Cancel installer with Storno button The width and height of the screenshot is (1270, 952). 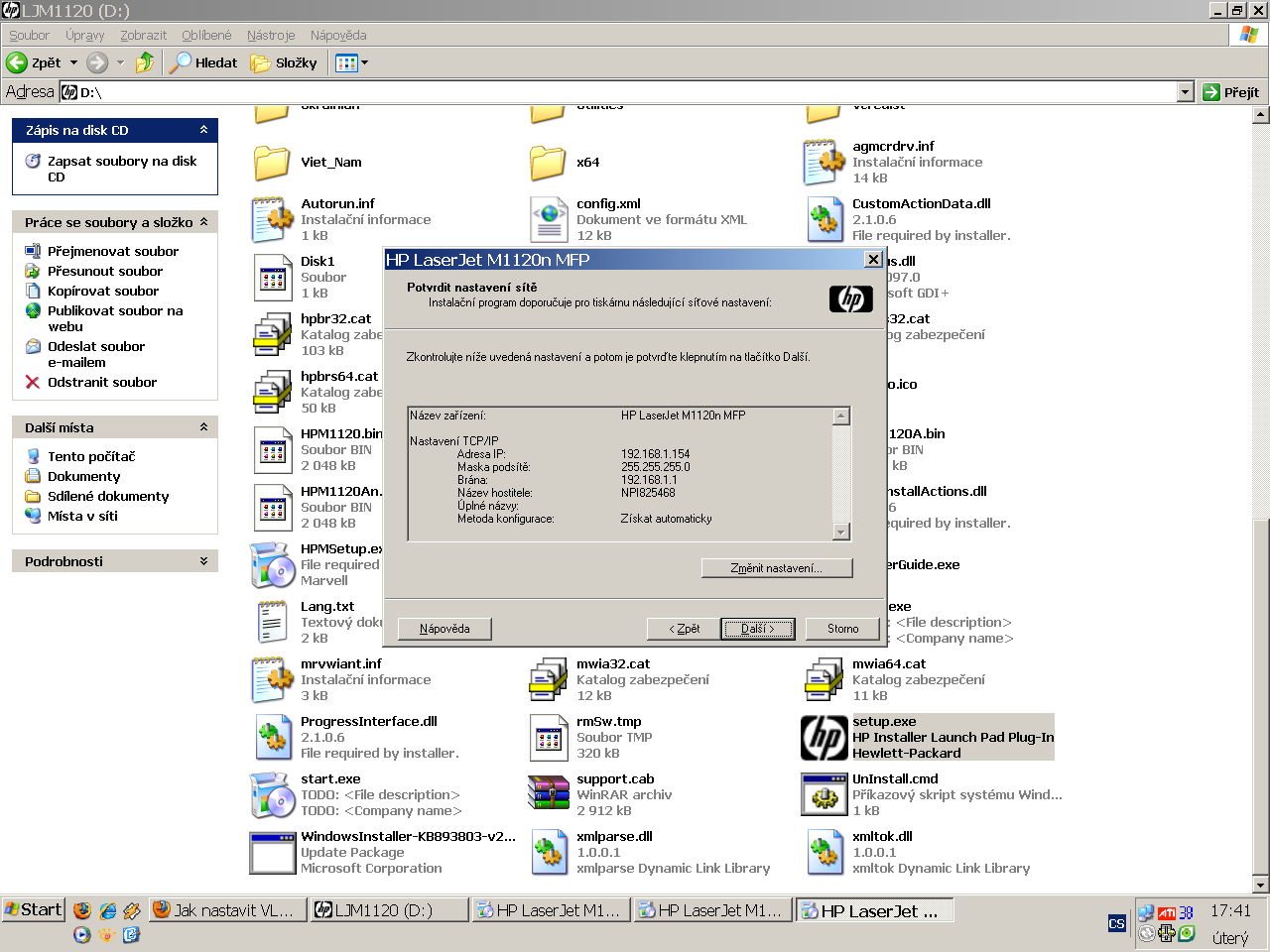point(842,629)
